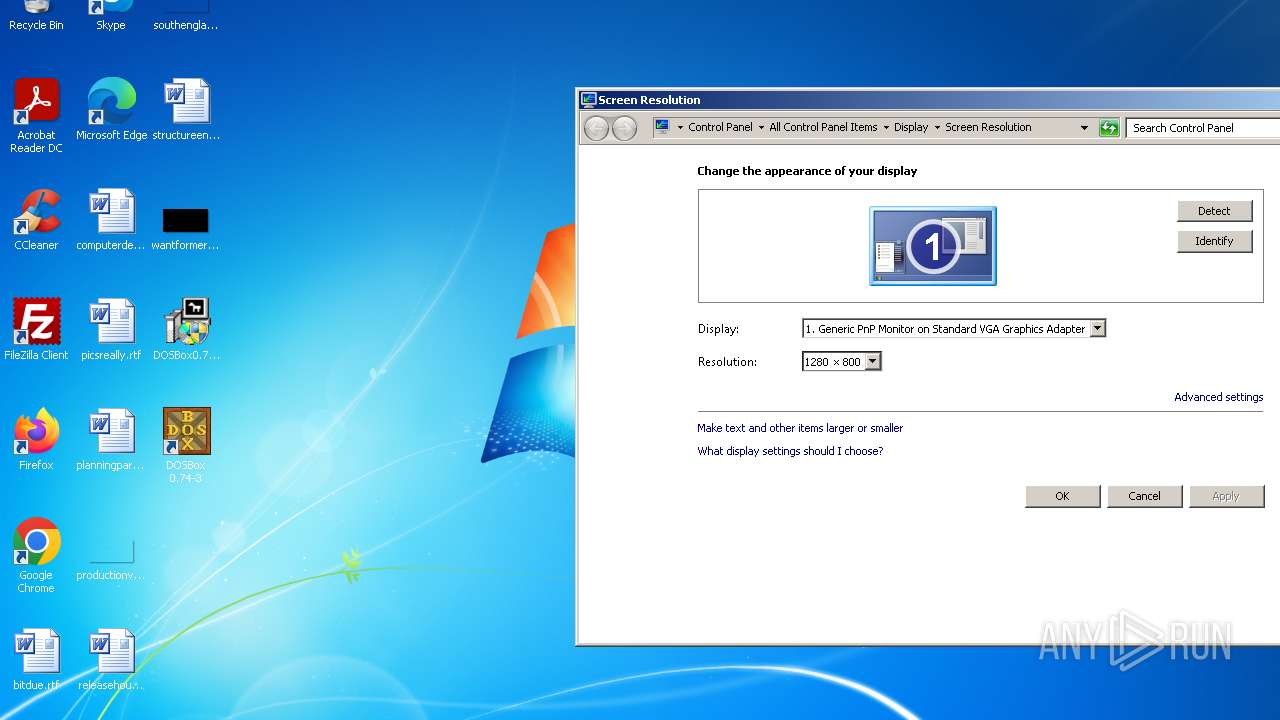Click the Screen Resolution title bar icon
This screenshot has width=1280, height=720.
588,100
